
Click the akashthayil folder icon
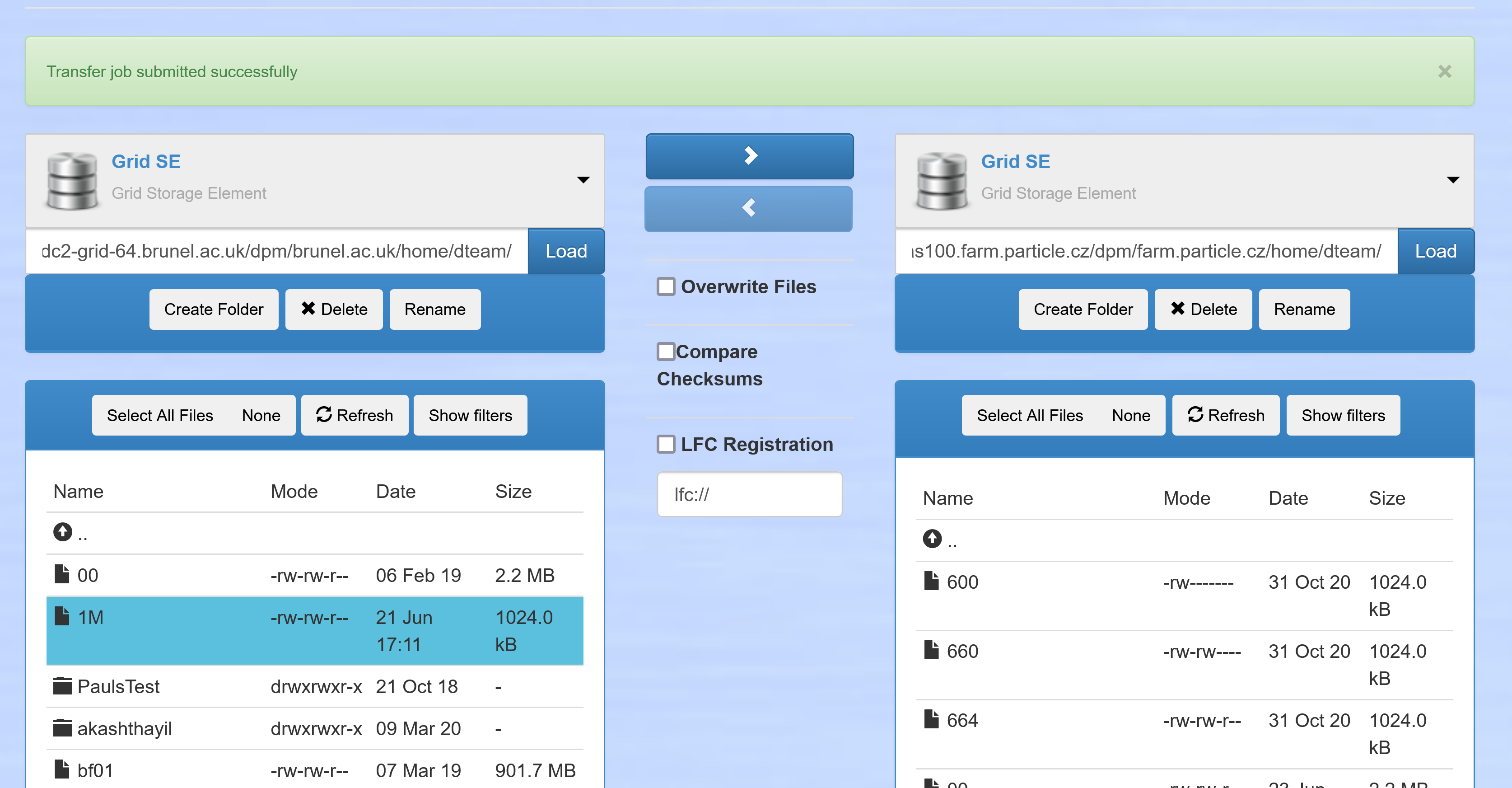point(62,728)
